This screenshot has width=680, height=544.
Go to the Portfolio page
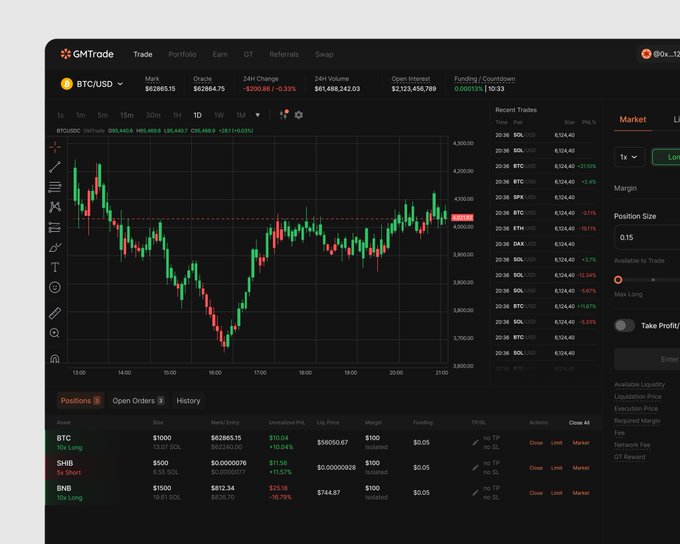[x=182, y=54]
